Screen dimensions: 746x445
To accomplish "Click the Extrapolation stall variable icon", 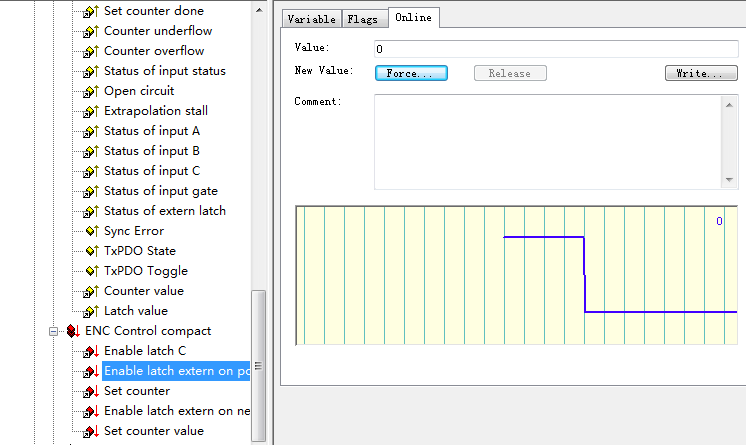I will pyautogui.click(x=91, y=111).
